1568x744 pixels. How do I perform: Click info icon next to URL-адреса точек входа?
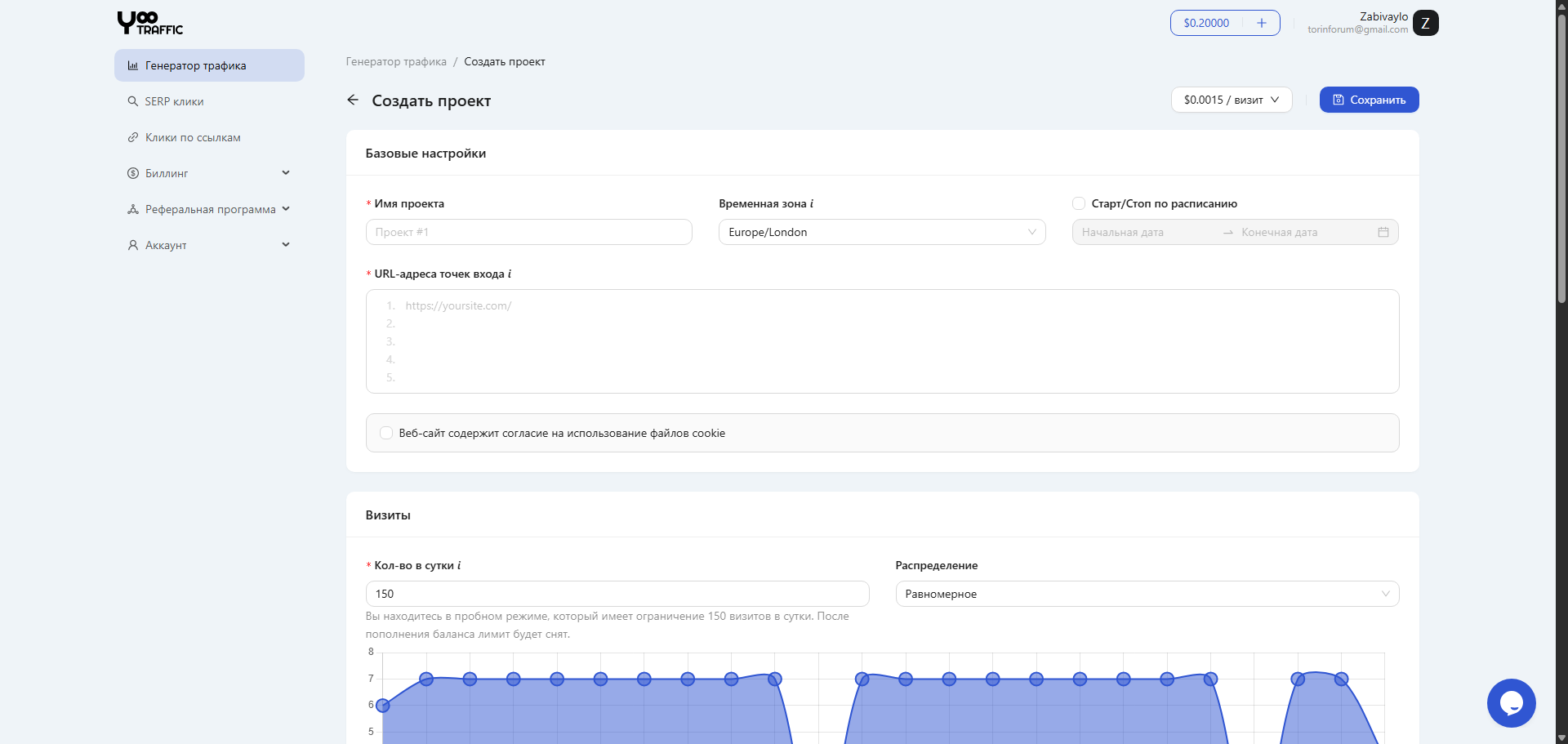pos(510,274)
